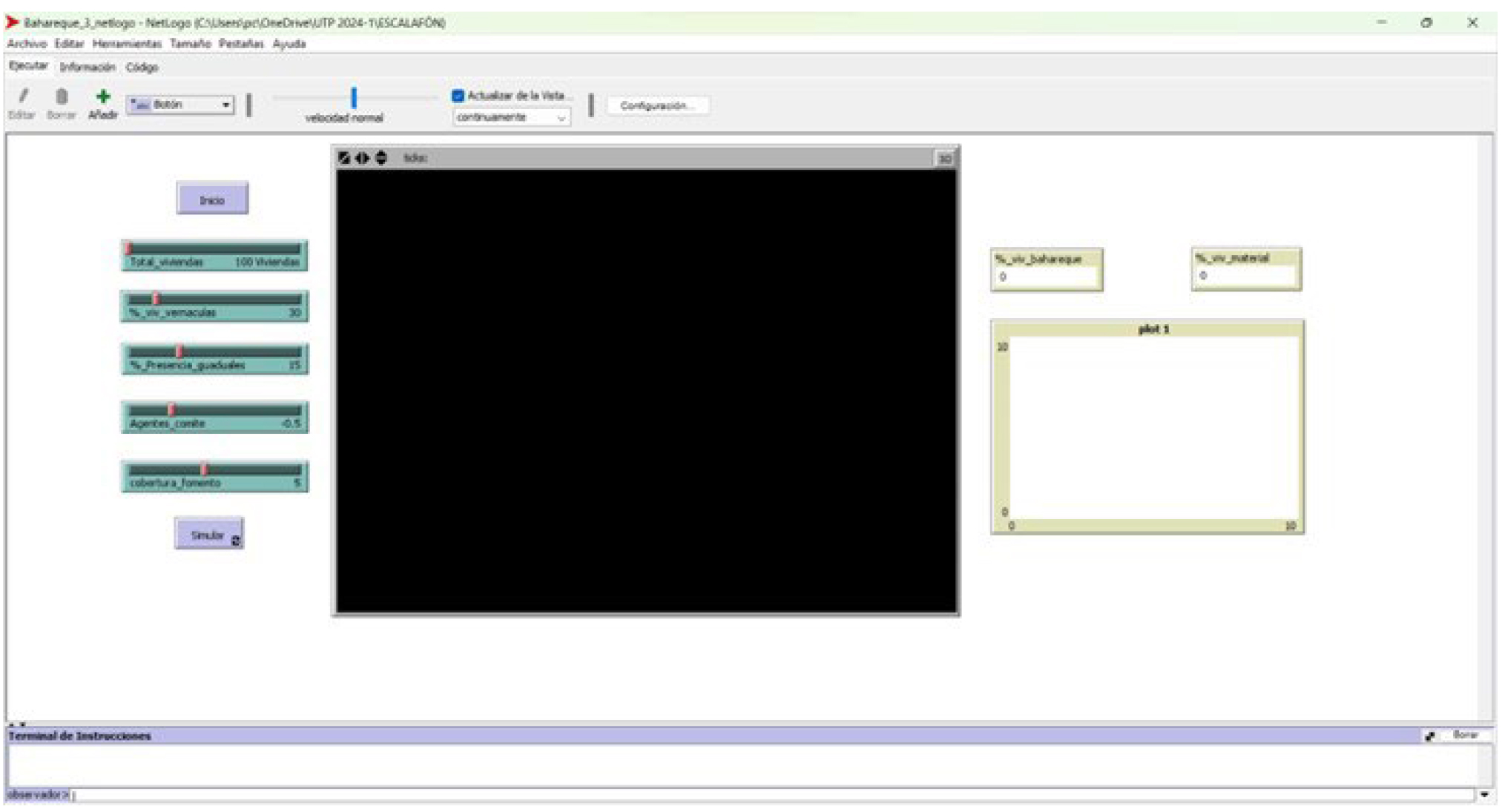
Task: Click the Editar pencil icon
Action: click(23, 96)
